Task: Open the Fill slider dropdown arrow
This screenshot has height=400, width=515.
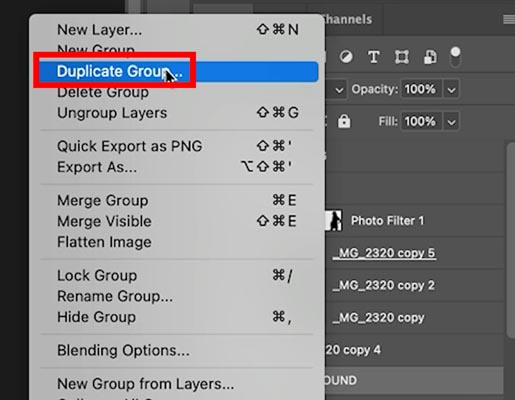Action: [x=451, y=121]
